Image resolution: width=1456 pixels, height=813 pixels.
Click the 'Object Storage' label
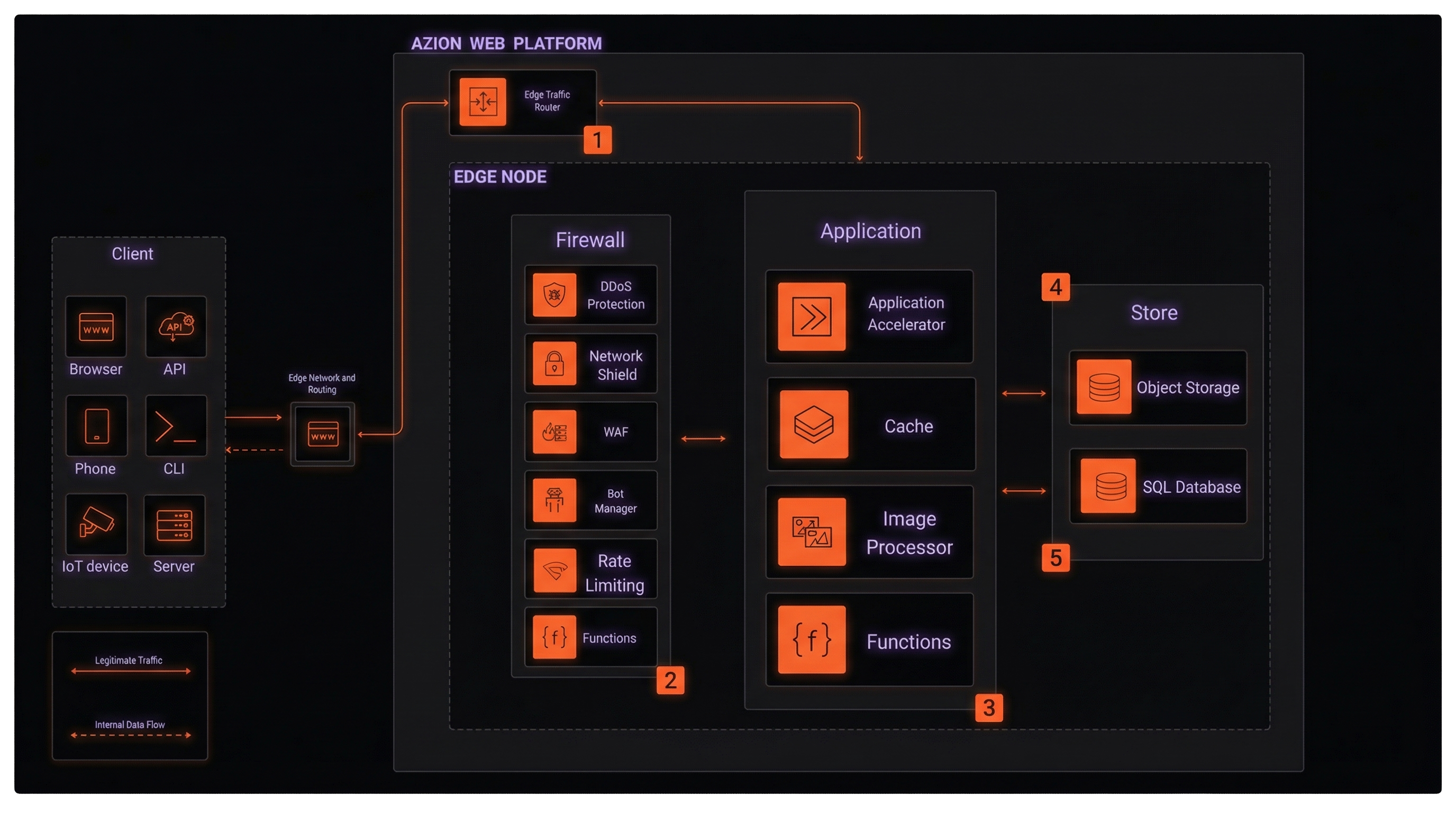click(x=1188, y=387)
